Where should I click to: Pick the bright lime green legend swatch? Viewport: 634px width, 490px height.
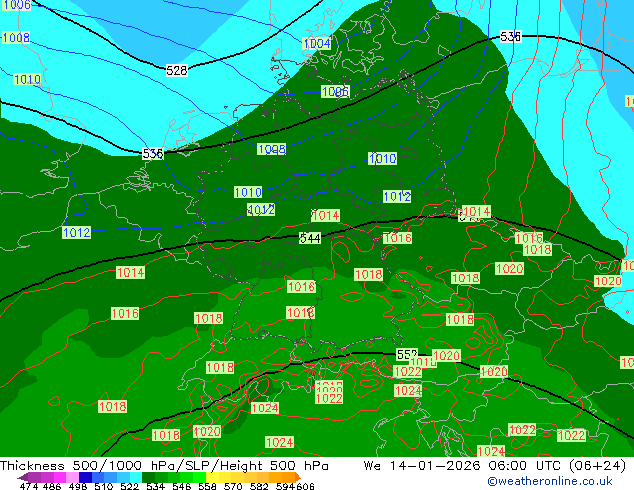199,477
